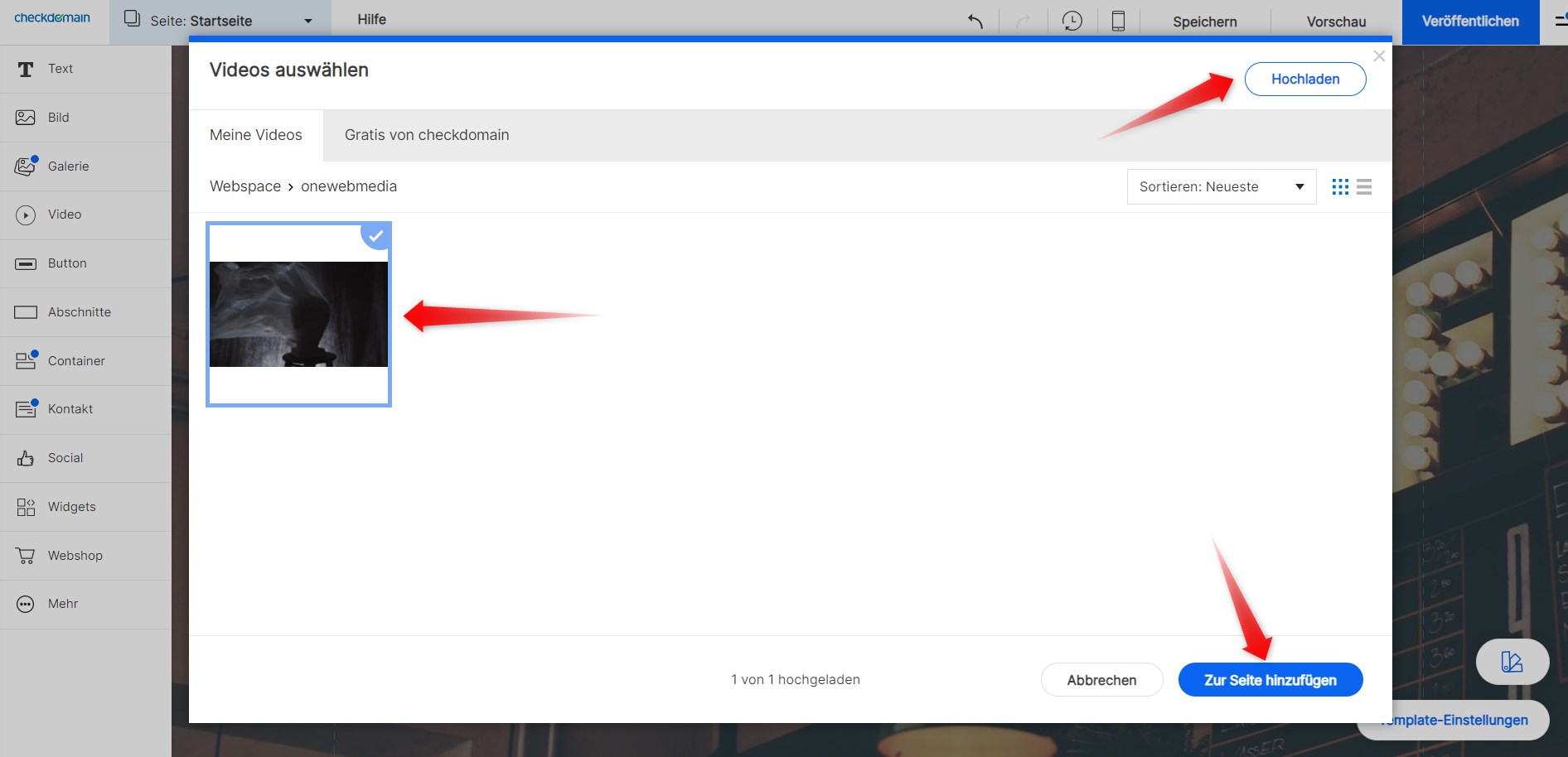Viewport: 1568px width, 757px height.
Task: Open the version history clock icon
Action: (1072, 21)
